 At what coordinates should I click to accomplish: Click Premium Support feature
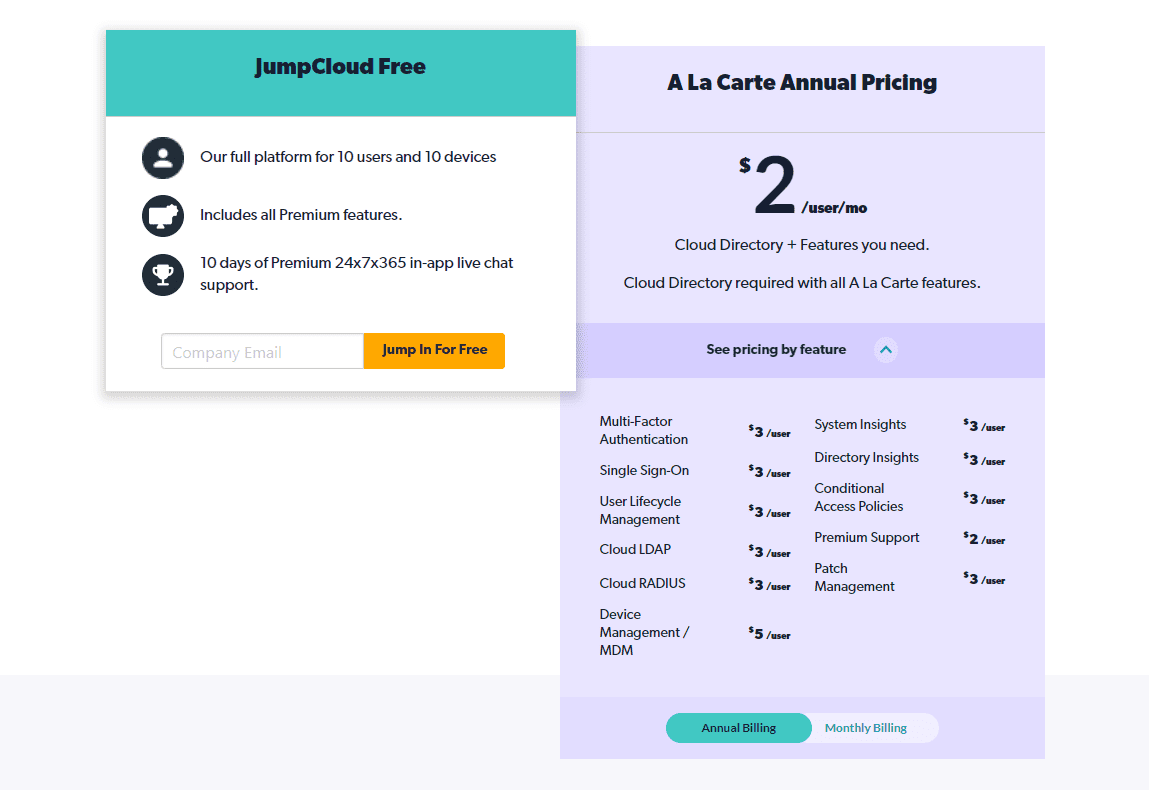coord(867,537)
